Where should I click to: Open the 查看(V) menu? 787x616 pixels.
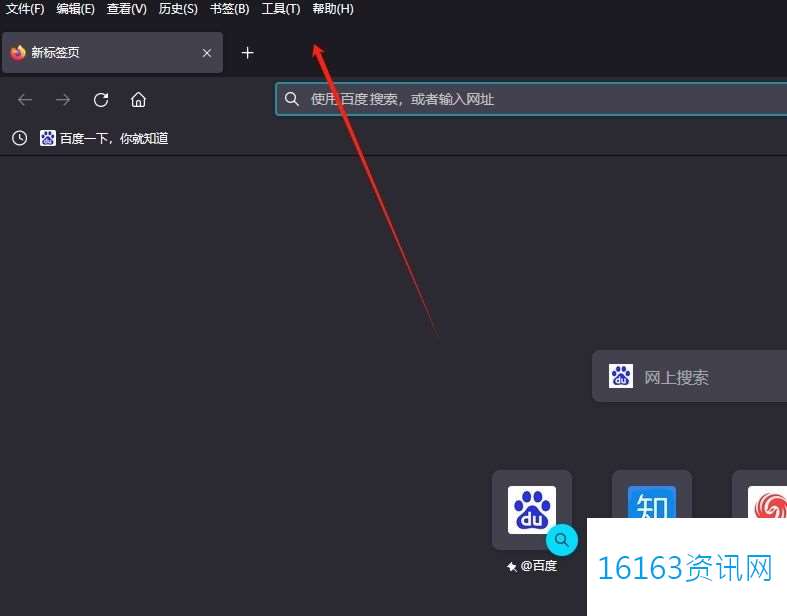point(126,9)
